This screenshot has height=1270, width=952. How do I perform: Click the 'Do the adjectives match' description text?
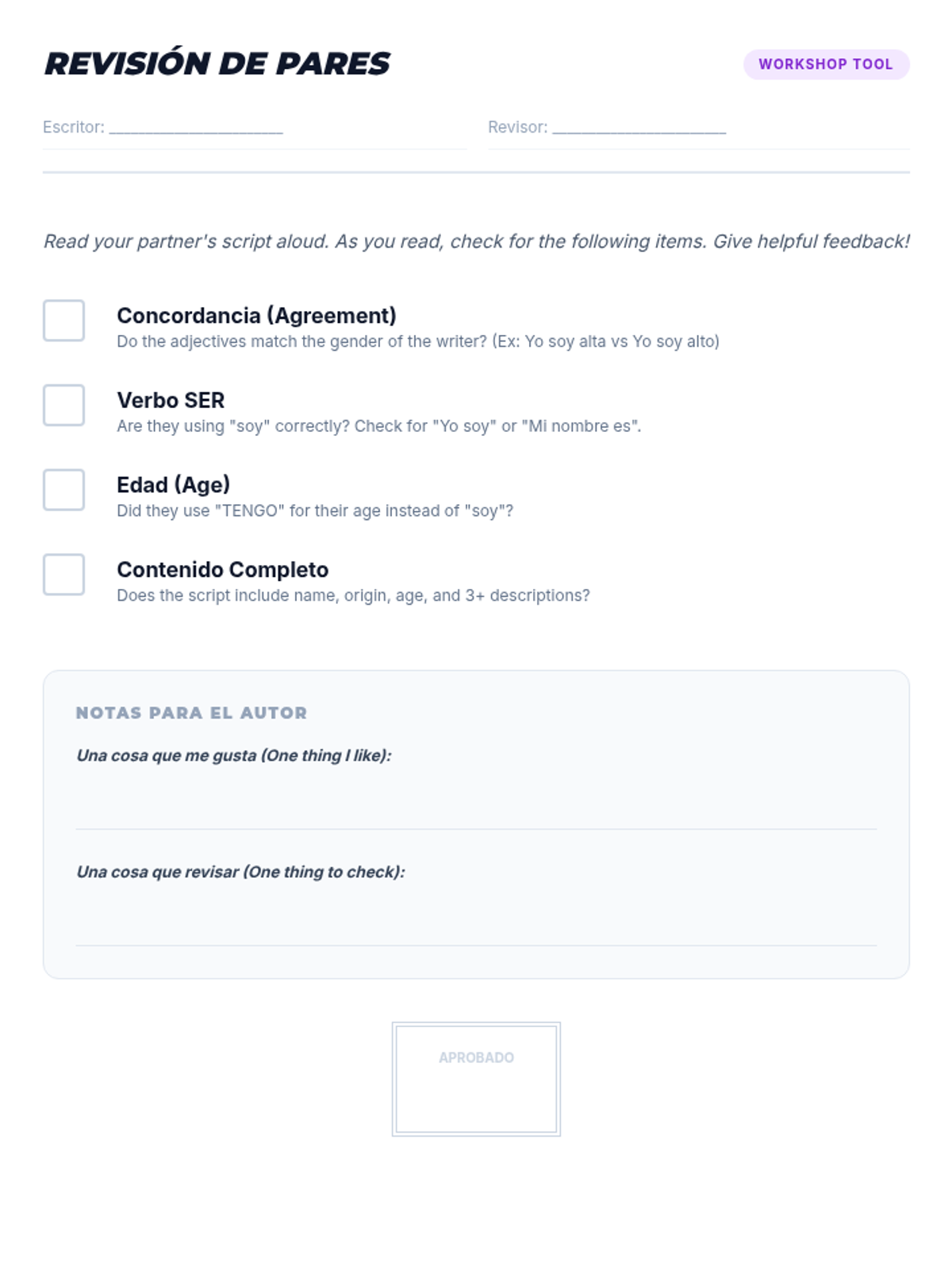[x=418, y=341]
